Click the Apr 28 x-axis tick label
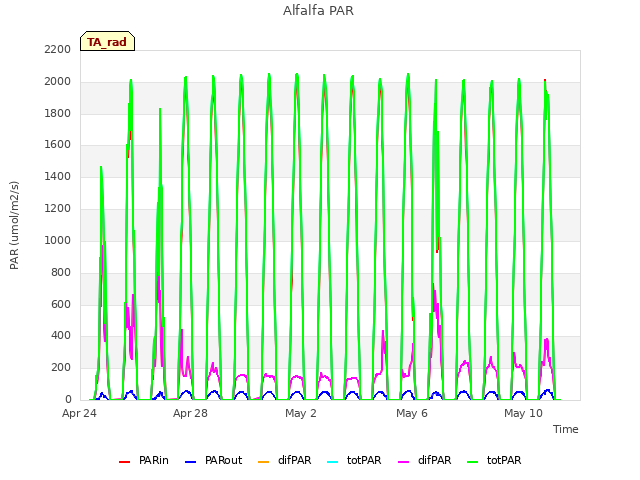 190,413
